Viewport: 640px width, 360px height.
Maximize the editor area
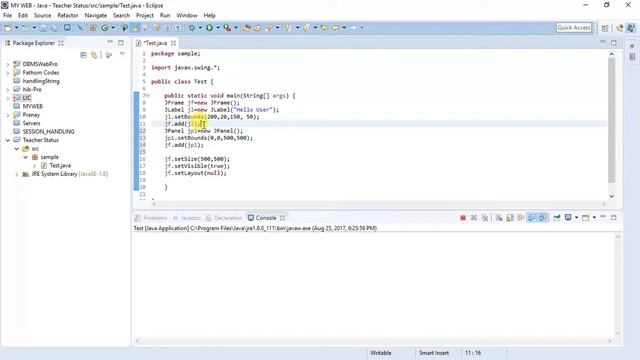point(614,42)
